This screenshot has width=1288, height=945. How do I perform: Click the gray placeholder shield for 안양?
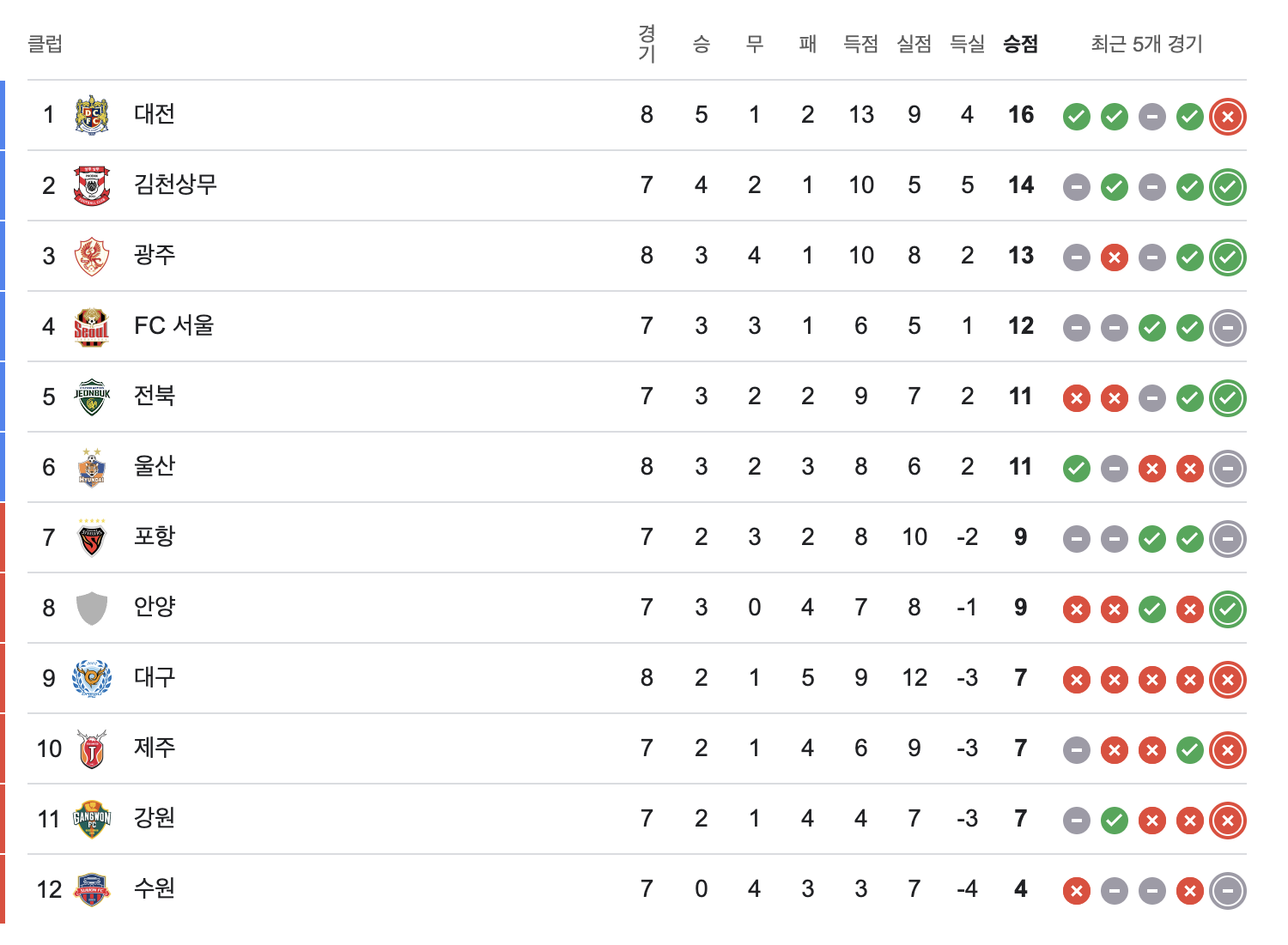pos(92,608)
